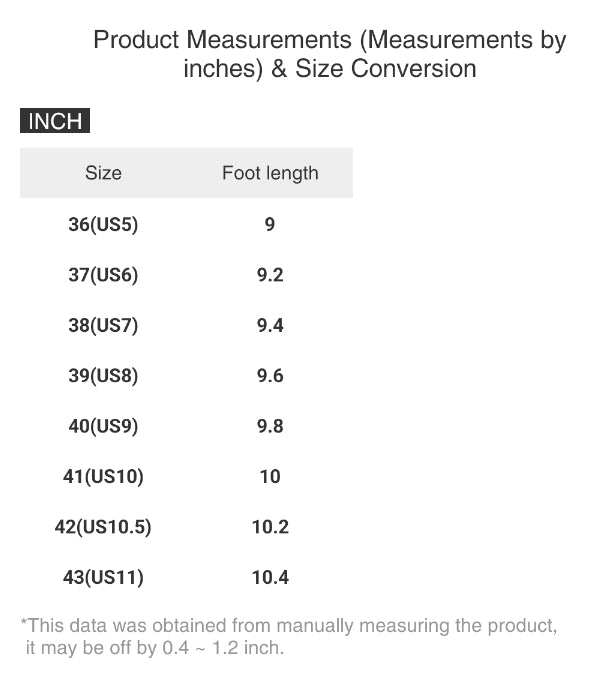Select the 9.8 foot length value
Screen dimensions: 614x678
coord(270,426)
